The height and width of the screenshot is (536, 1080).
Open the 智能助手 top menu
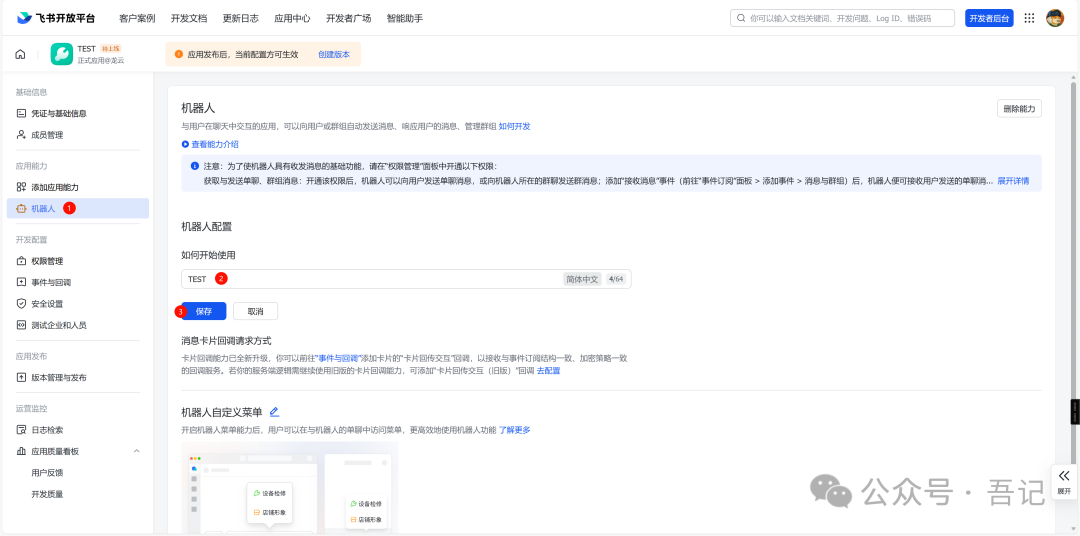click(404, 18)
